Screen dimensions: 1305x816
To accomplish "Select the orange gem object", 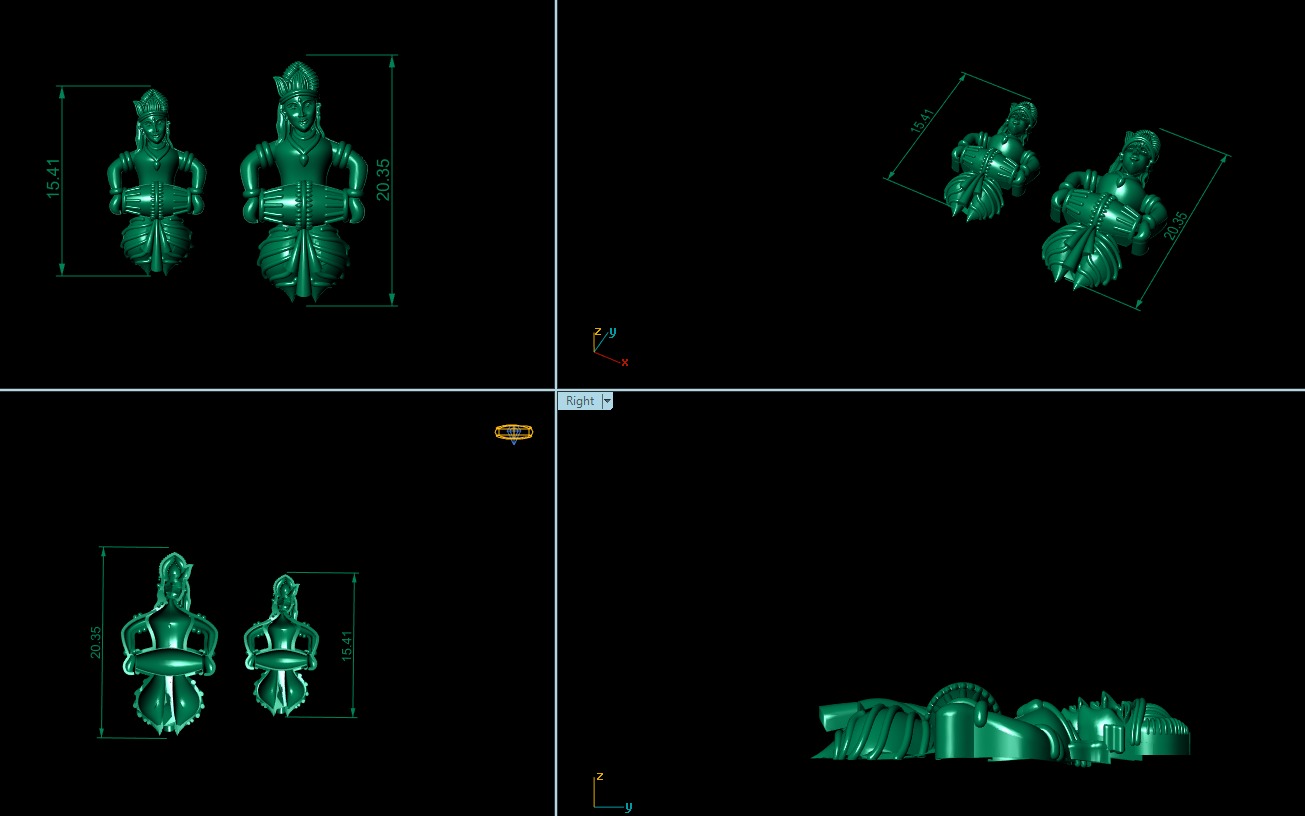I will point(514,433).
